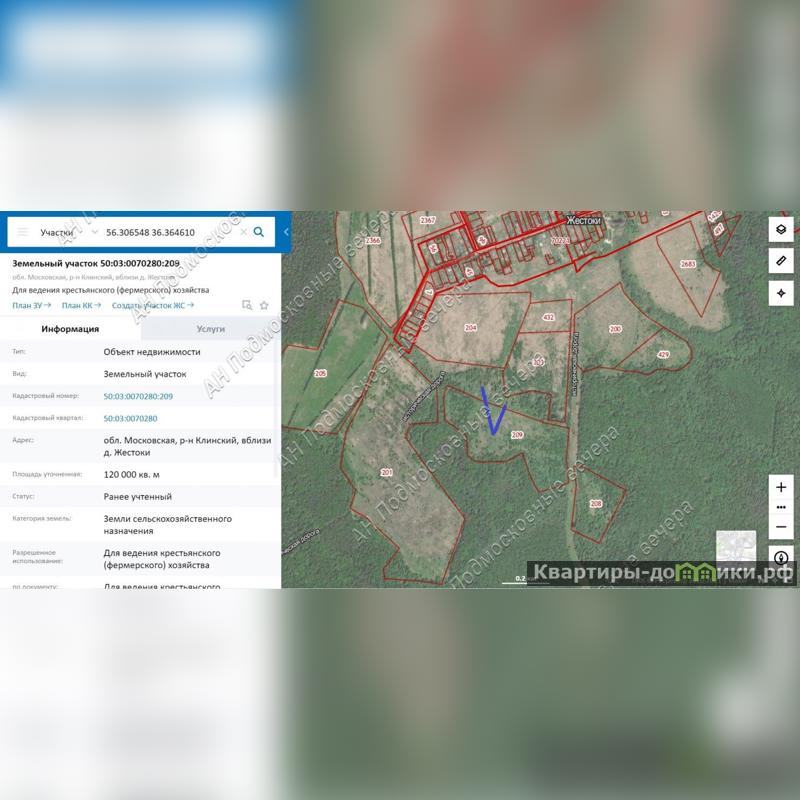Clear the search field with the X icon
Viewport: 800px width, 800px height.
pyautogui.click(x=242, y=232)
